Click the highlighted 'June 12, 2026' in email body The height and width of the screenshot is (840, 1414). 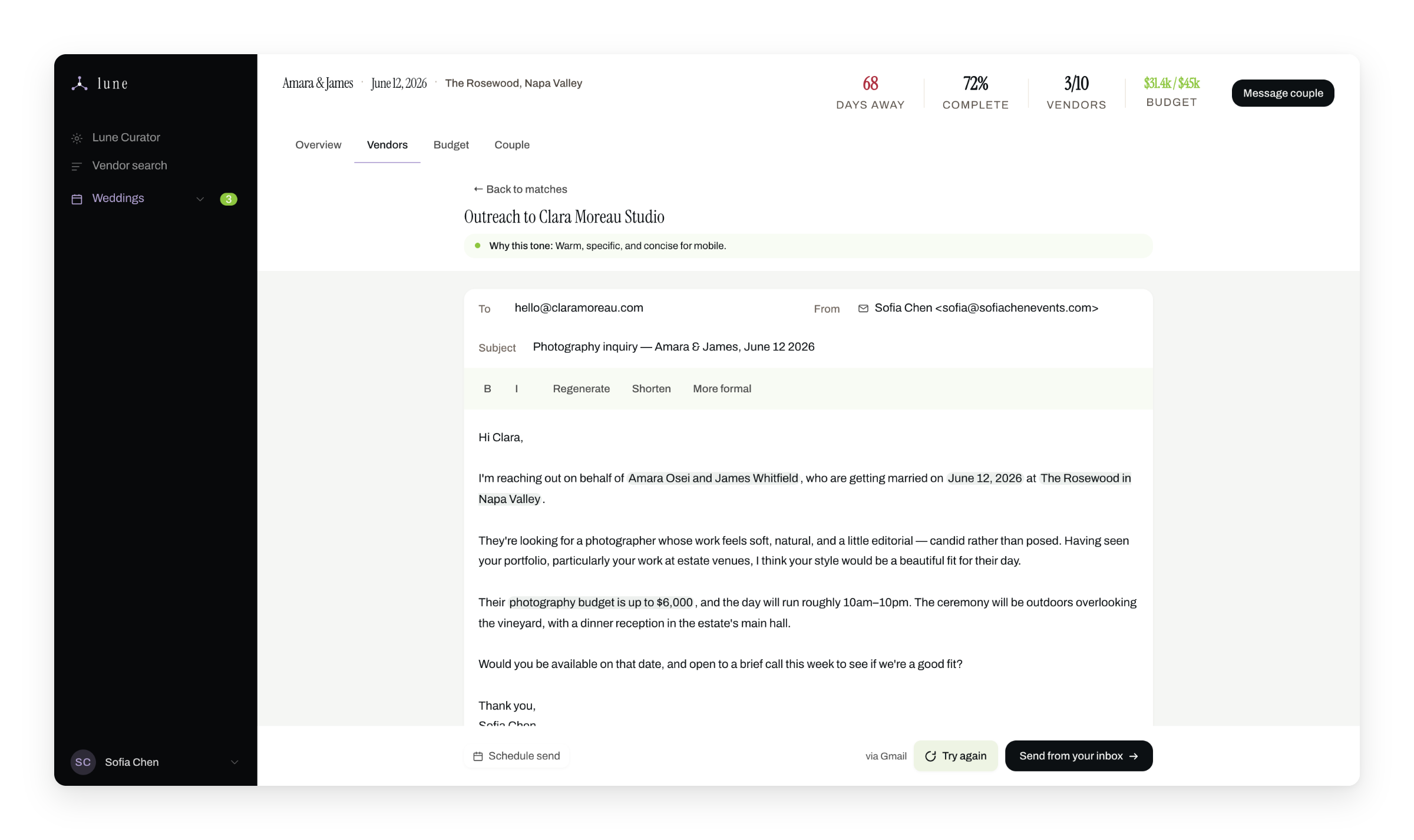[x=984, y=478]
